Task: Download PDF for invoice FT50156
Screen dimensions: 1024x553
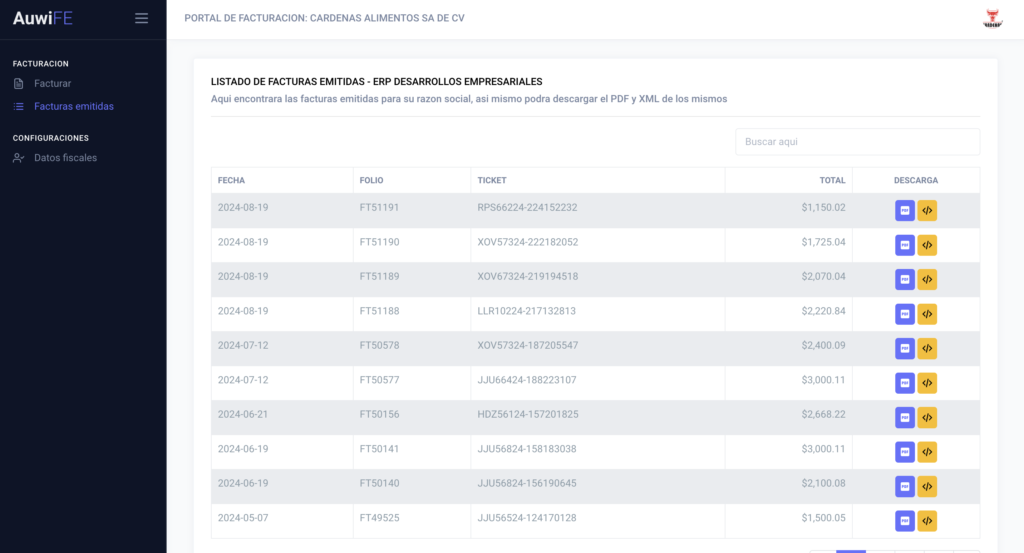Action: click(x=905, y=417)
